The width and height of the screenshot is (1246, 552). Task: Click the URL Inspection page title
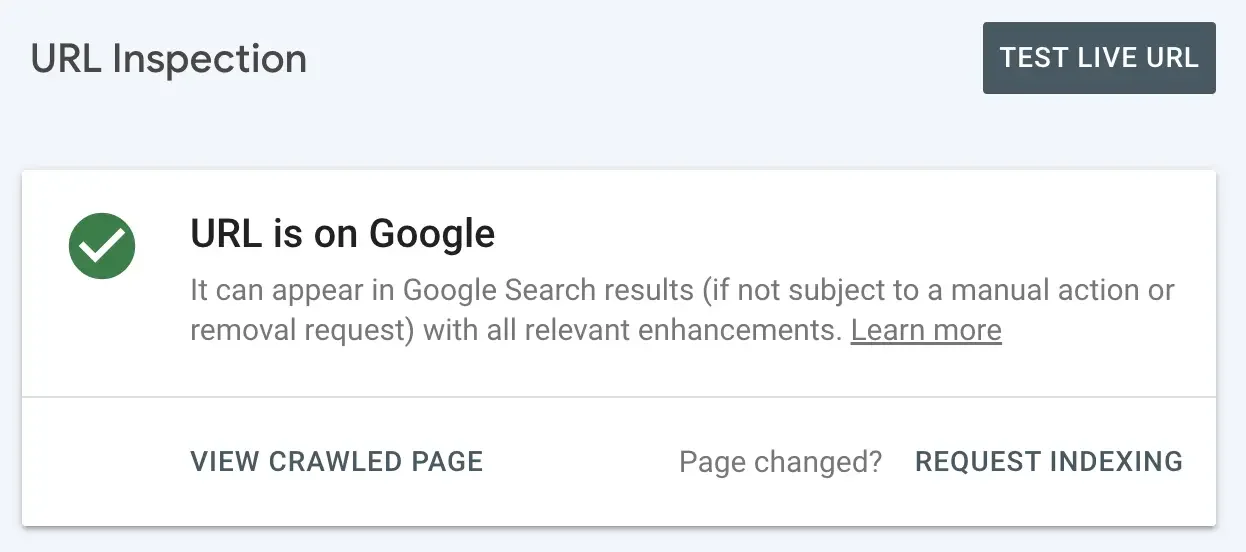point(169,59)
